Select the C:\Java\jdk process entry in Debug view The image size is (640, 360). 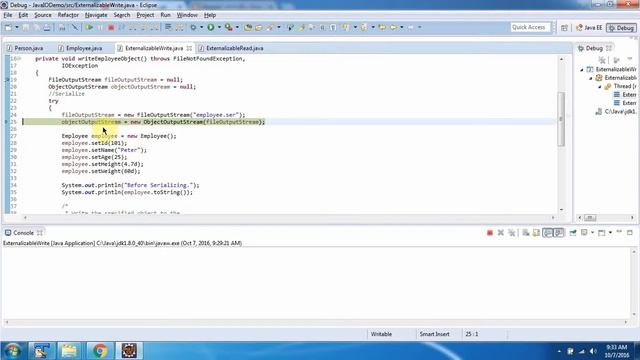coord(616,111)
